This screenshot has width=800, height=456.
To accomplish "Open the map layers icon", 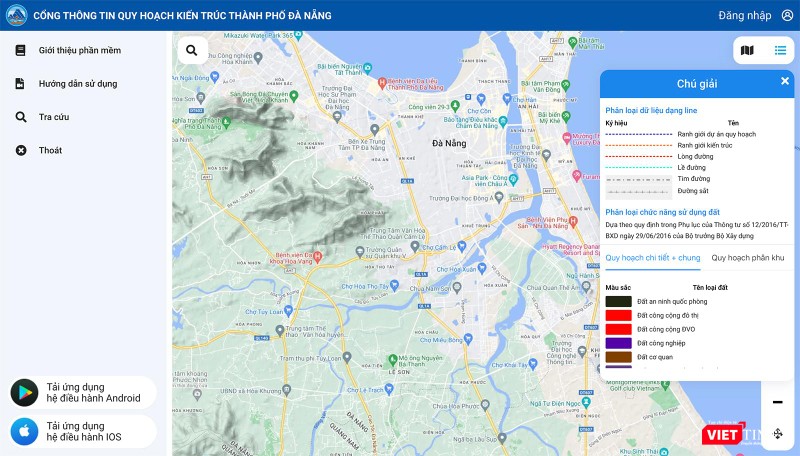I will 747,50.
